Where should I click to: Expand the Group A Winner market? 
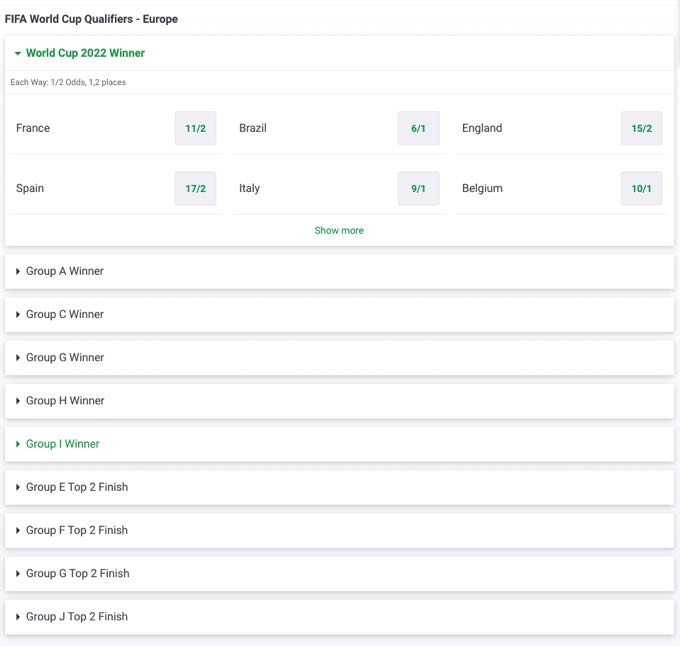pyautogui.click(x=340, y=271)
